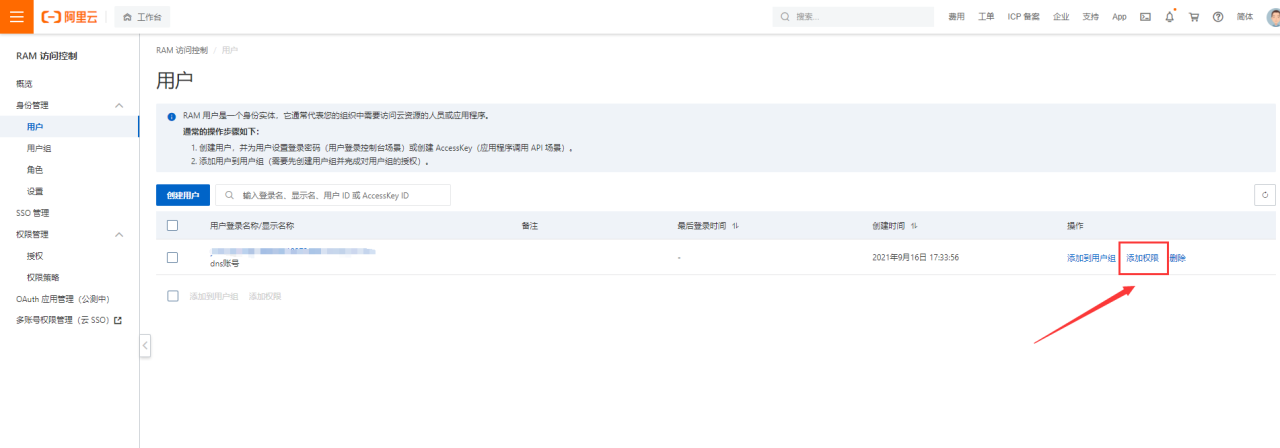1280x448 pixels.
Task: Click the dns账号 display name
Action: pos(224,263)
